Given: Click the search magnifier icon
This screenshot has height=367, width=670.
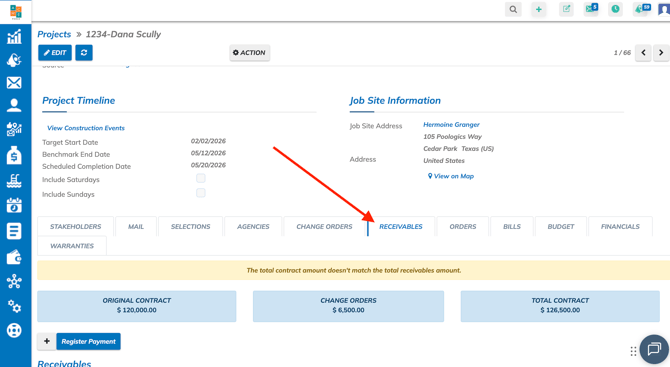Looking at the screenshot, I should [513, 9].
